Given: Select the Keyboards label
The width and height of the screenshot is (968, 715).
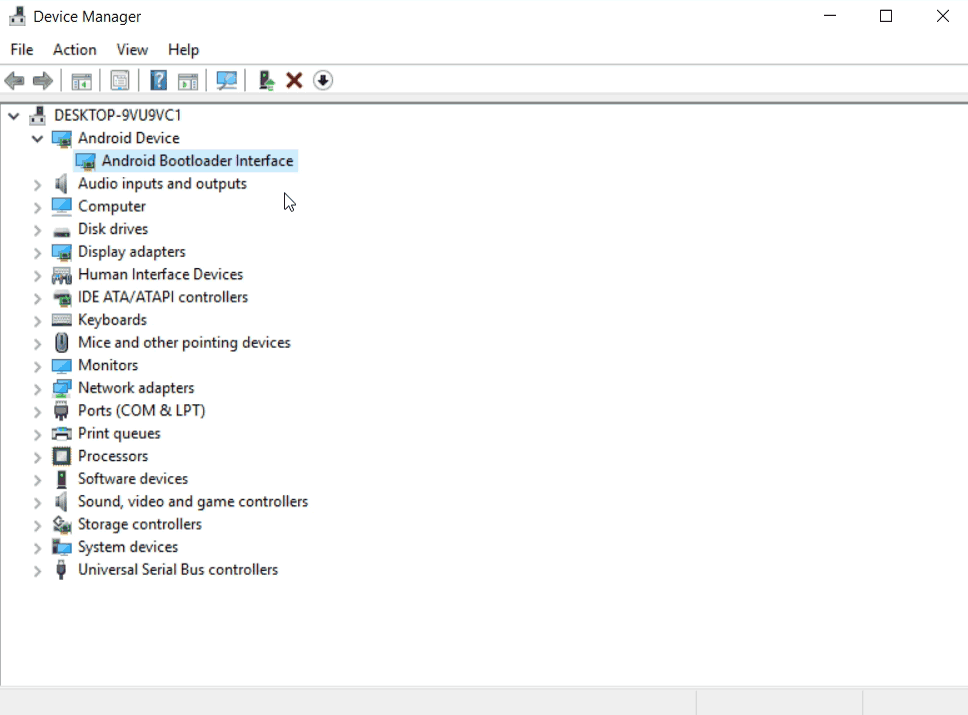Looking at the screenshot, I should click(x=112, y=320).
